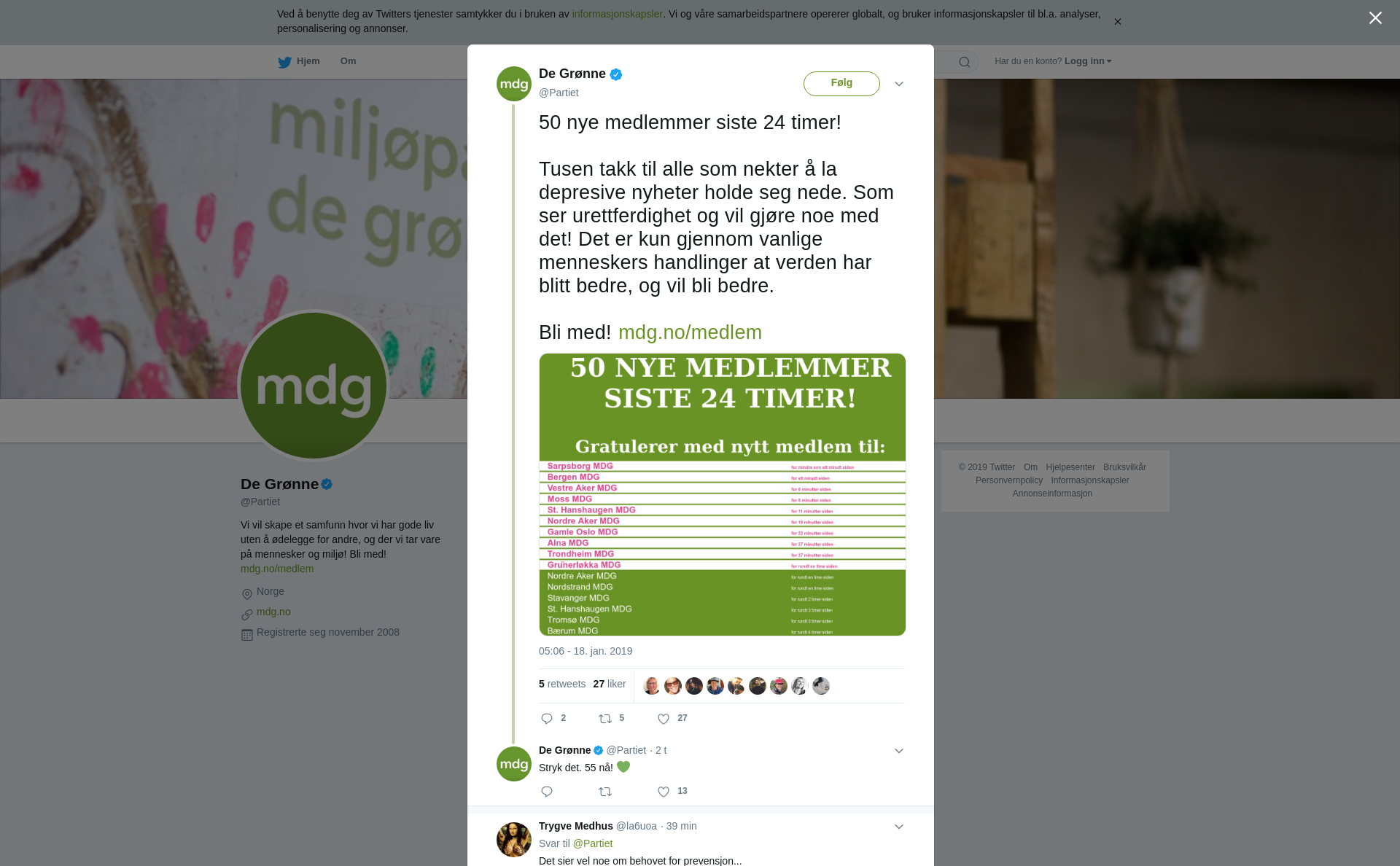Viewport: 1400px width, 866px height.
Task: Click the search magnifier icon
Action: (x=965, y=62)
